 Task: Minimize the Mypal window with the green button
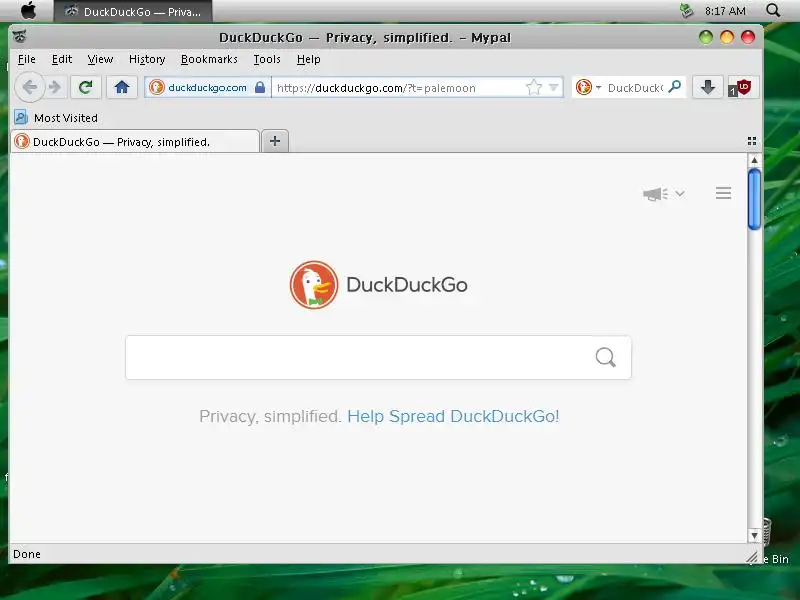706,37
